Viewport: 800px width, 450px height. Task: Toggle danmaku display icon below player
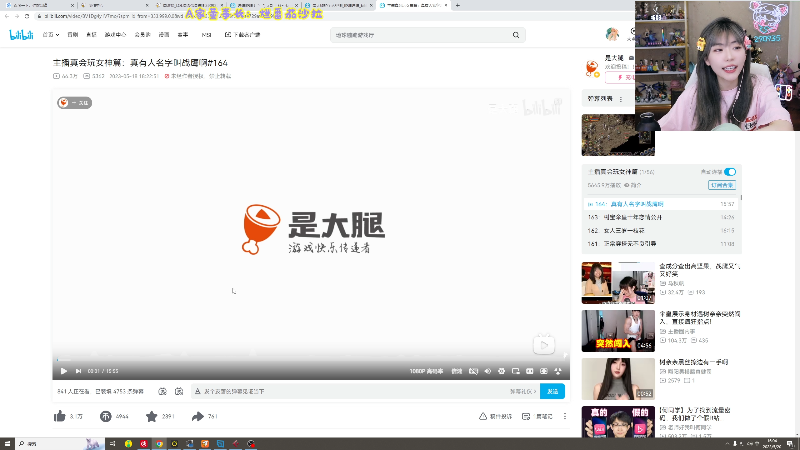tap(162, 391)
